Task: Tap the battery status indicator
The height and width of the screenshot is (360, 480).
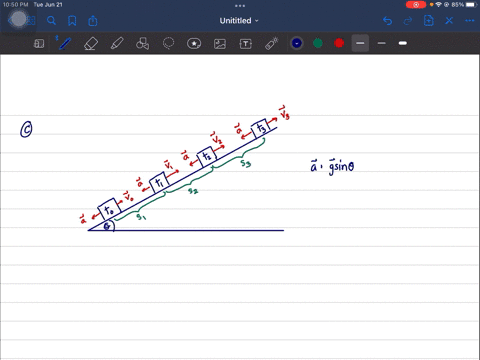Action: (x=464, y=5)
